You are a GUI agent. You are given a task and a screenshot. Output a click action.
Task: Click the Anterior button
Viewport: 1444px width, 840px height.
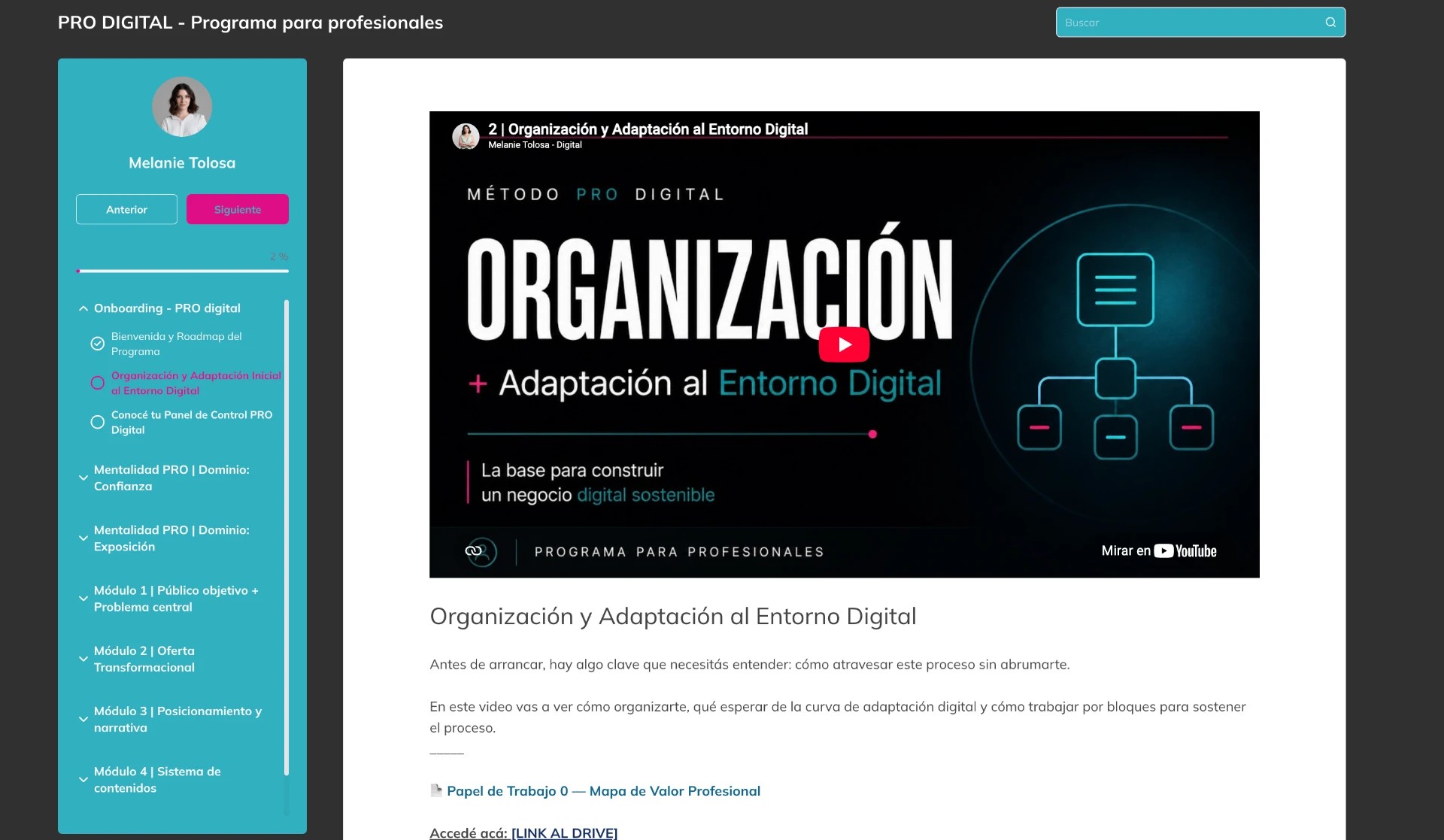(126, 209)
